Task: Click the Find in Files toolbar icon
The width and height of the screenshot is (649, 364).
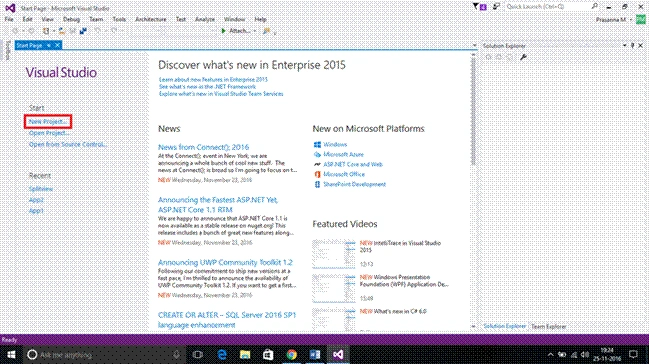Action: 266,31
